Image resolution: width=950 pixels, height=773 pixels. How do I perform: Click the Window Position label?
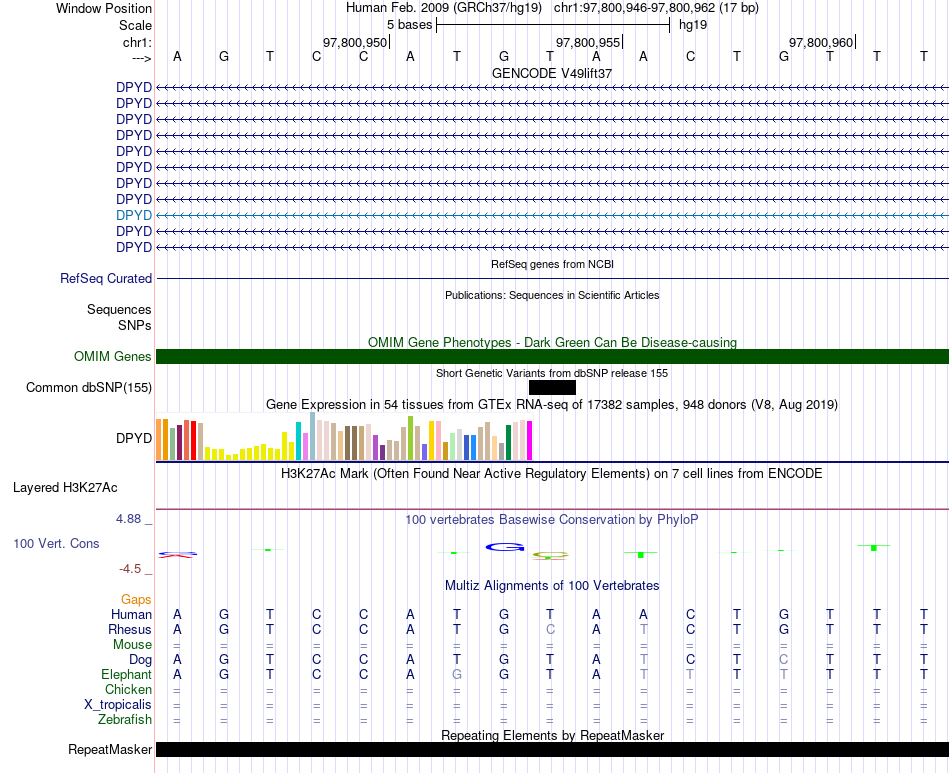click(104, 8)
